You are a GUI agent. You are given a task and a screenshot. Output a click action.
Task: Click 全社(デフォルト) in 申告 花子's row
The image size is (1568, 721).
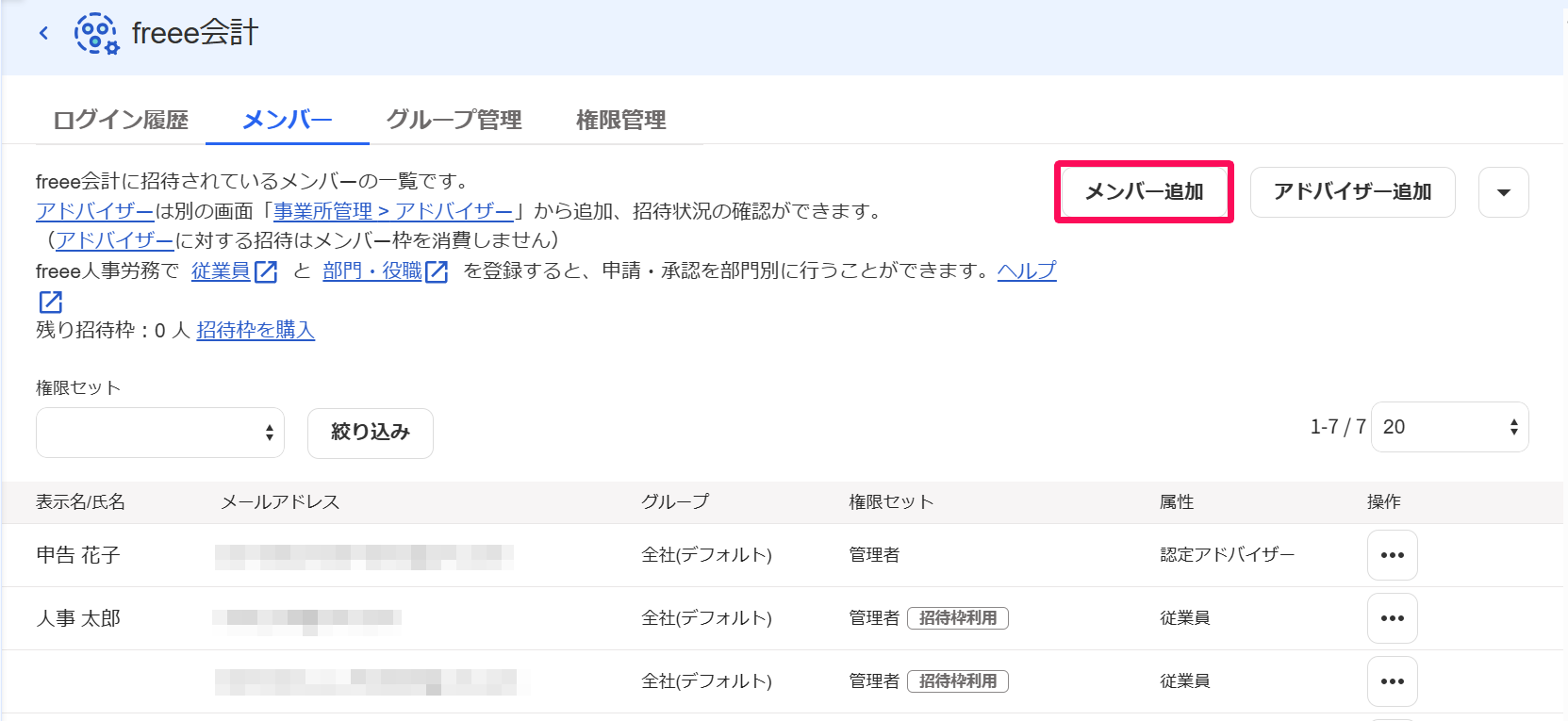707,555
